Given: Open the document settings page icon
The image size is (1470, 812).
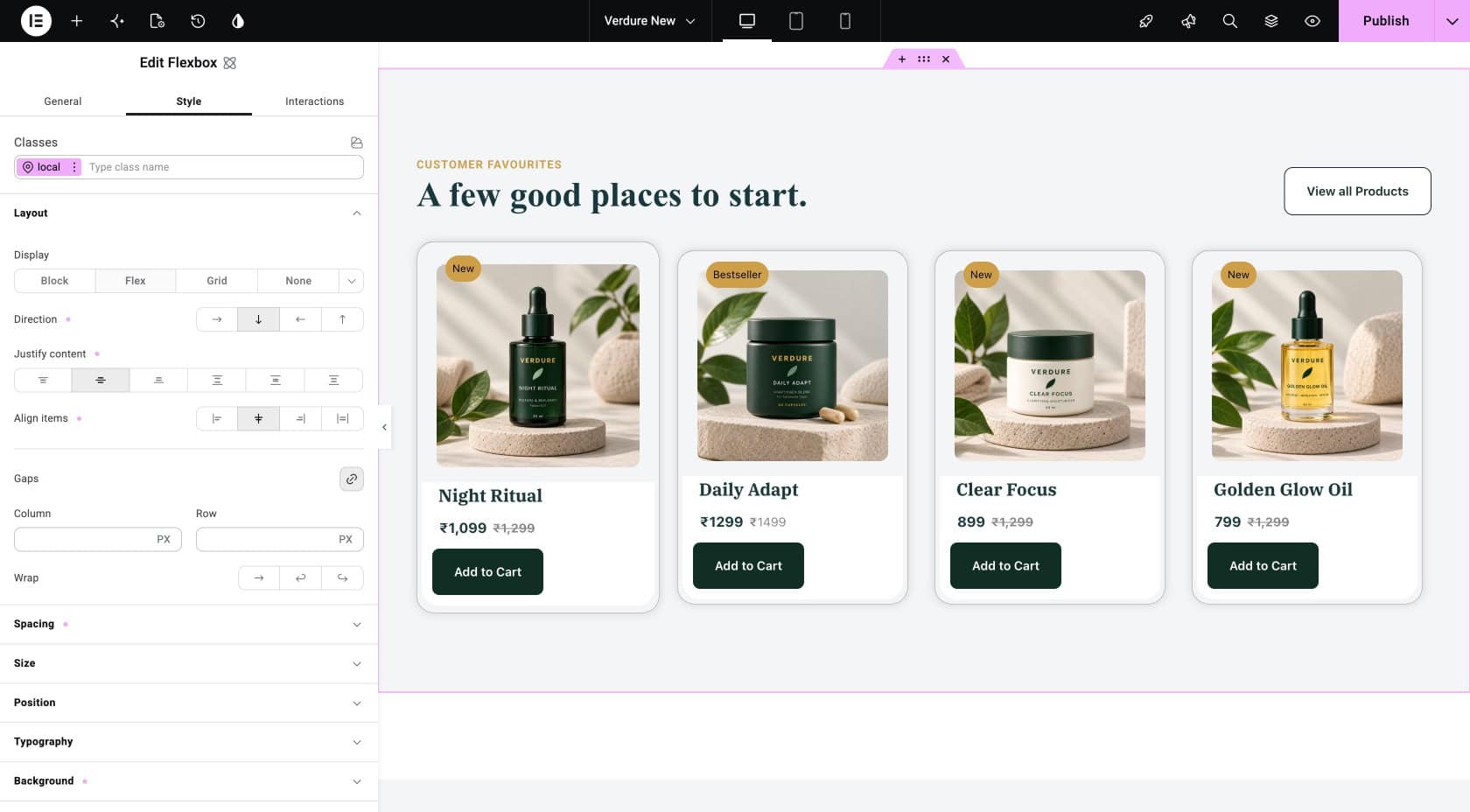Looking at the screenshot, I should 157,21.
